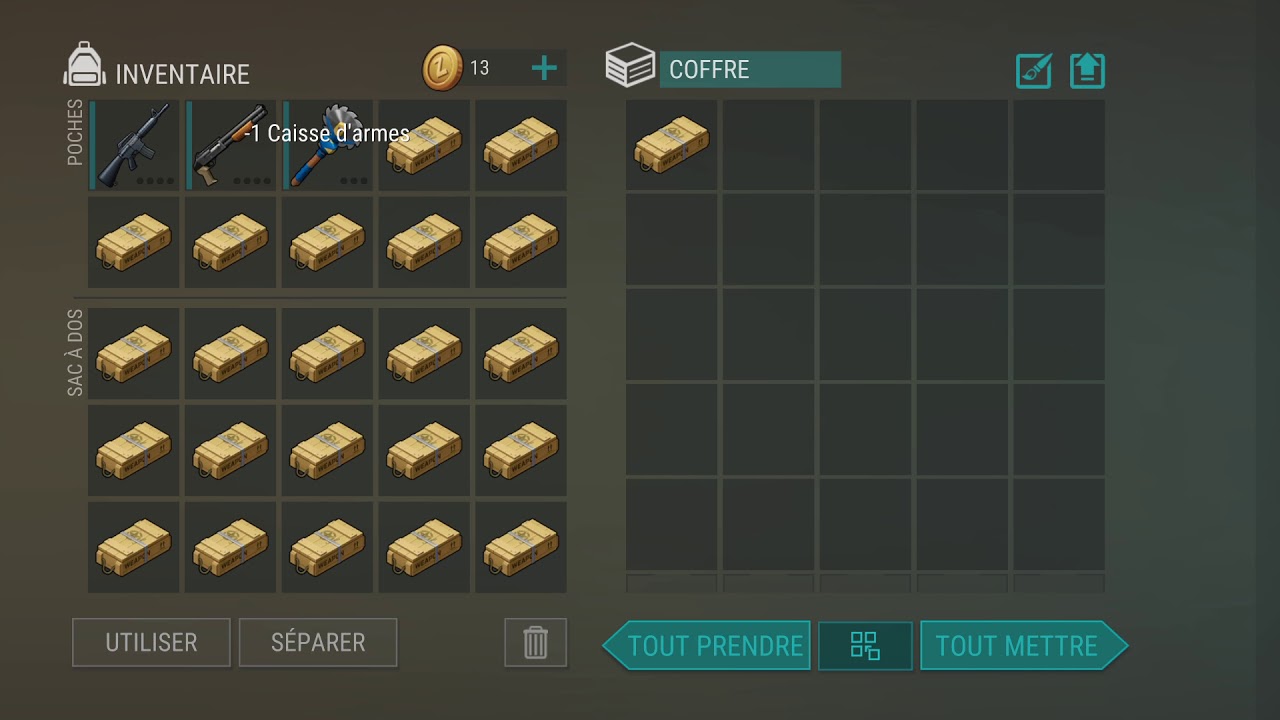Image resolution: width=1280 pixels, height=720 pixels.
Task: Click the chest upgrade arrow icon
Action: pyautogui.click(x=1087, y=70)
